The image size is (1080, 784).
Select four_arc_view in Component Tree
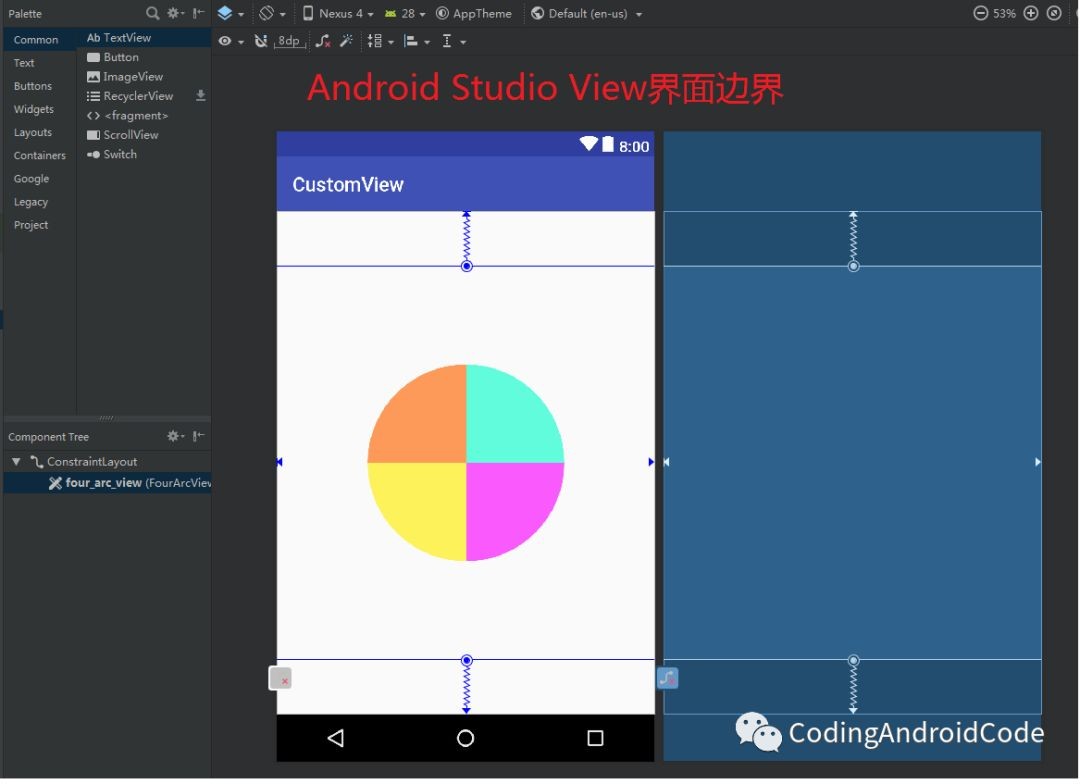[107, 483]
